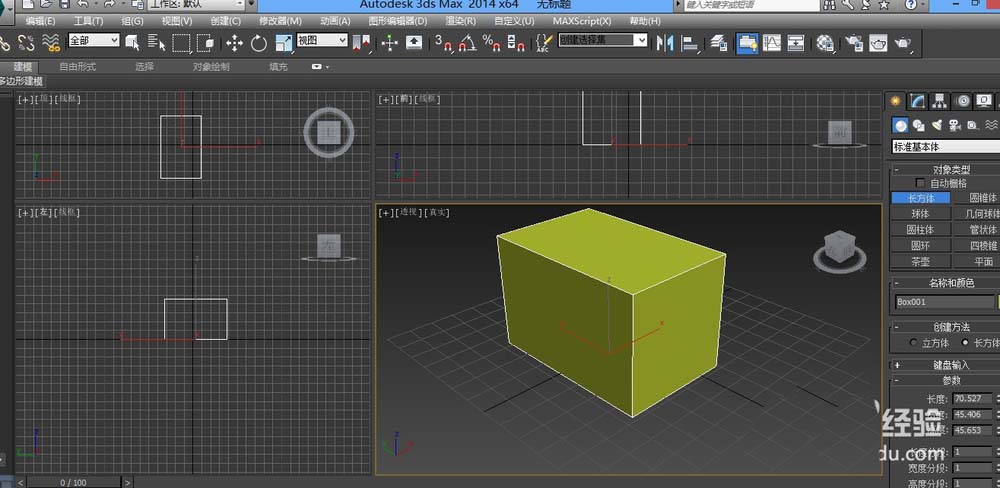Open the Modify panel tab
This screenshot has width=1000, height=488.
918,101
